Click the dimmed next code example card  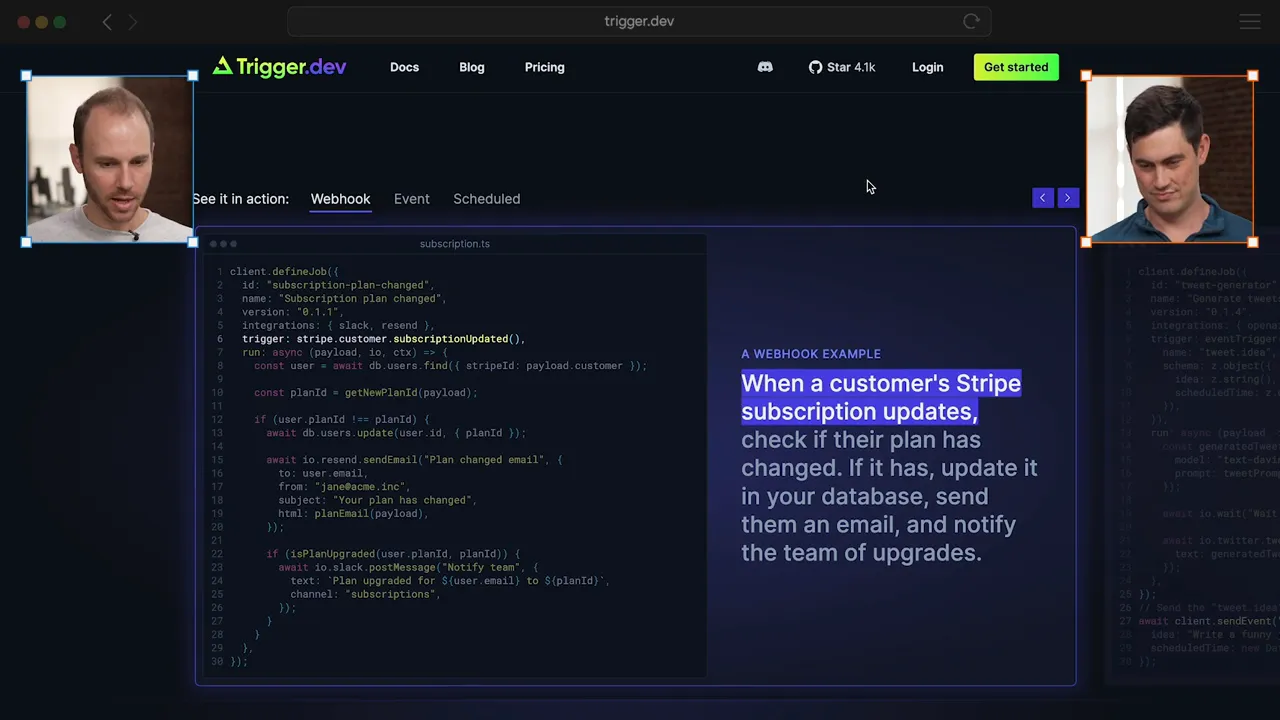click(1192, 460)
